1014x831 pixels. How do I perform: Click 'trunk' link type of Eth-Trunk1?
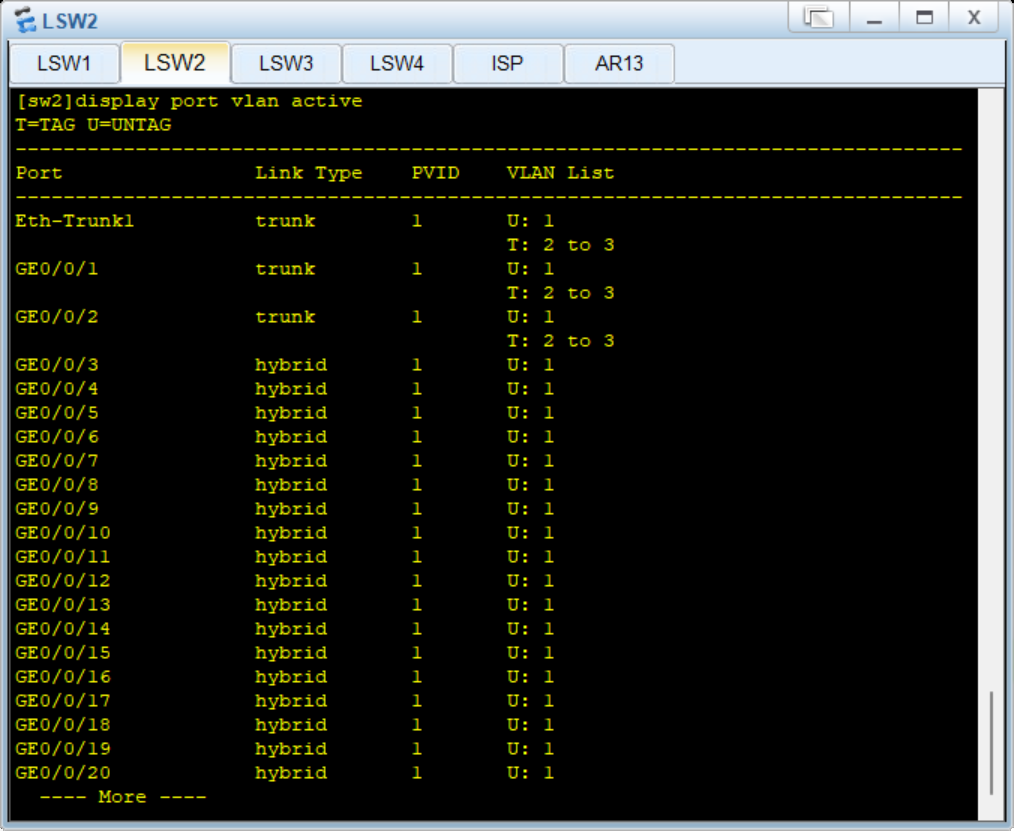point(285,221)
